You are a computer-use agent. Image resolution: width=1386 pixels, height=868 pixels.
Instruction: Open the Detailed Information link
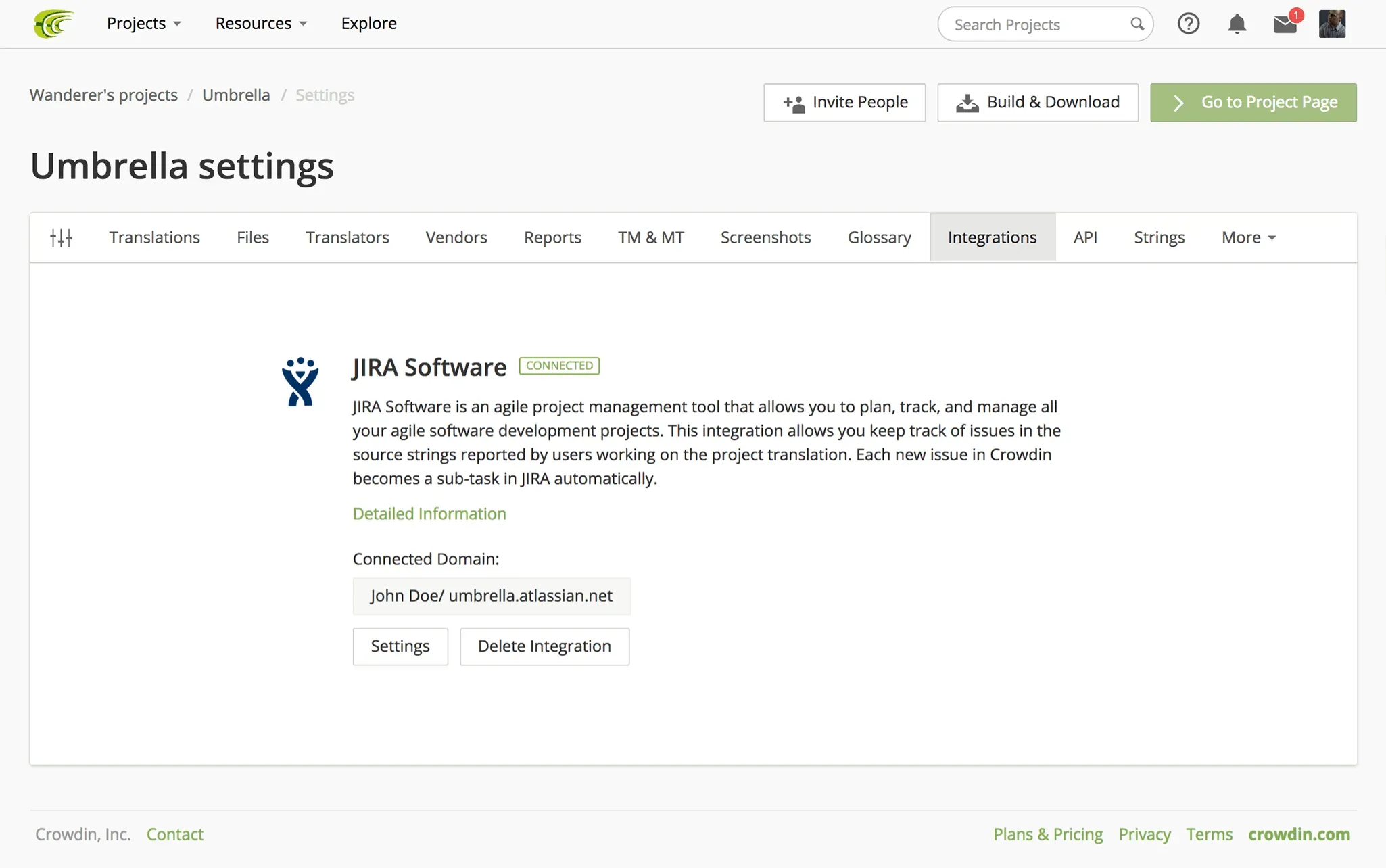click(x=429, y=514)
